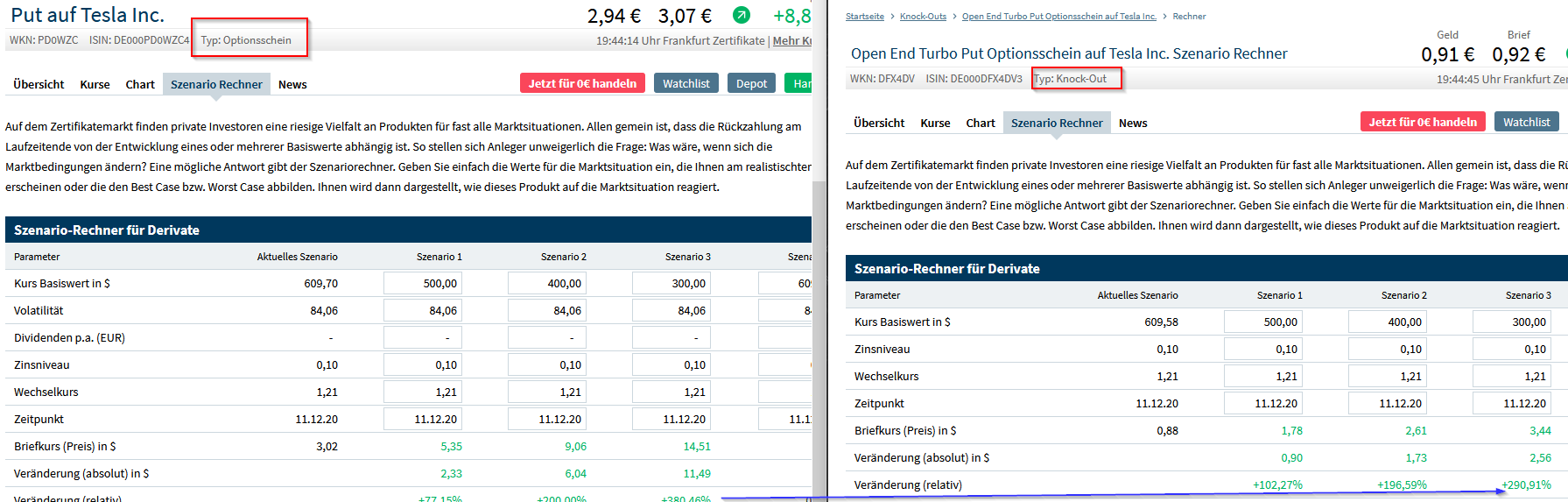Viewport: 1568px width, 502px height.
Task: Edit Zinsniveau Szenario 2 field, Optionsschein page
Action: 546,364
